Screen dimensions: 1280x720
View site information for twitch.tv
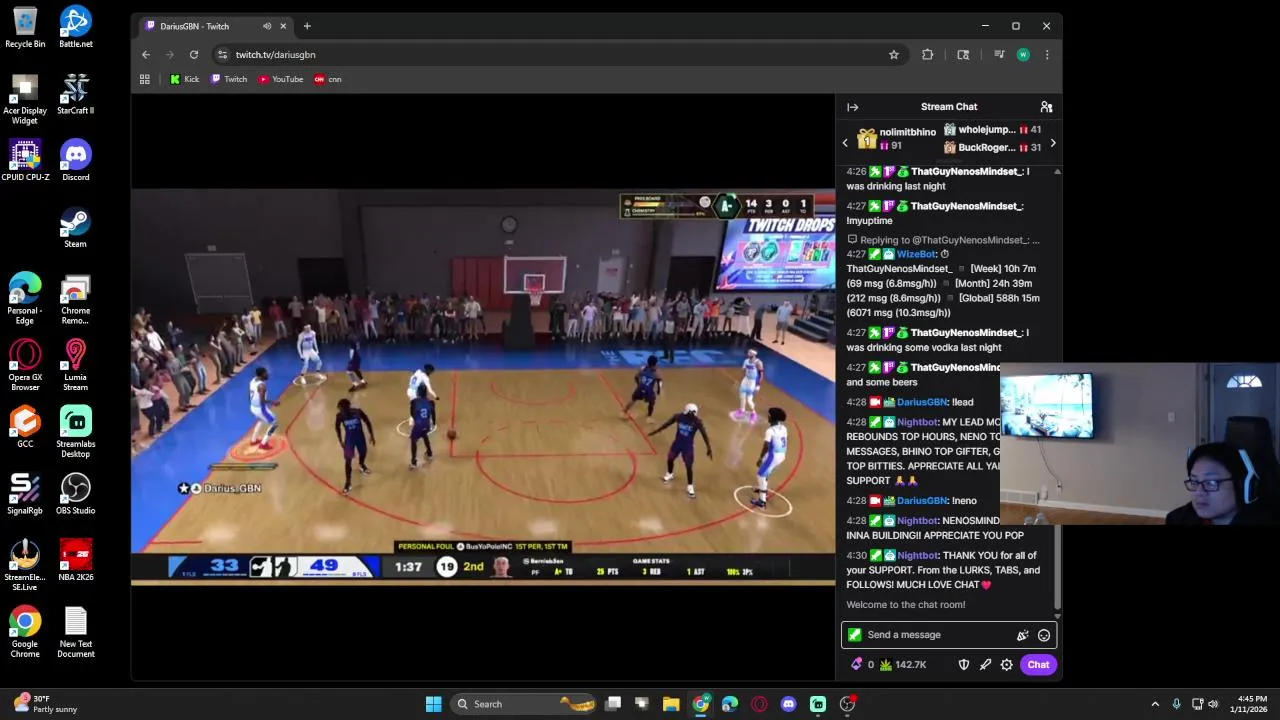tap(222, 55)
